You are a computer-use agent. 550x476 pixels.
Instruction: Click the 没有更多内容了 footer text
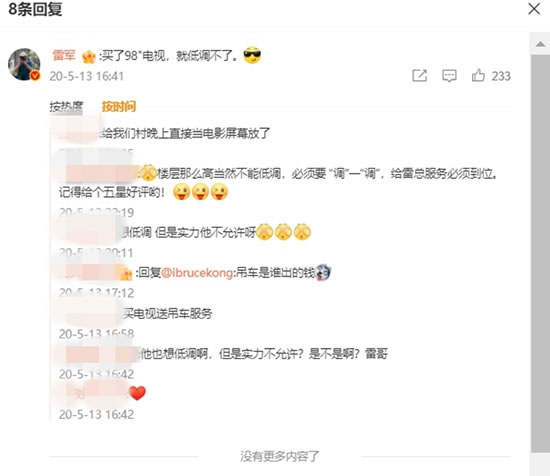[x=280, y=456]
